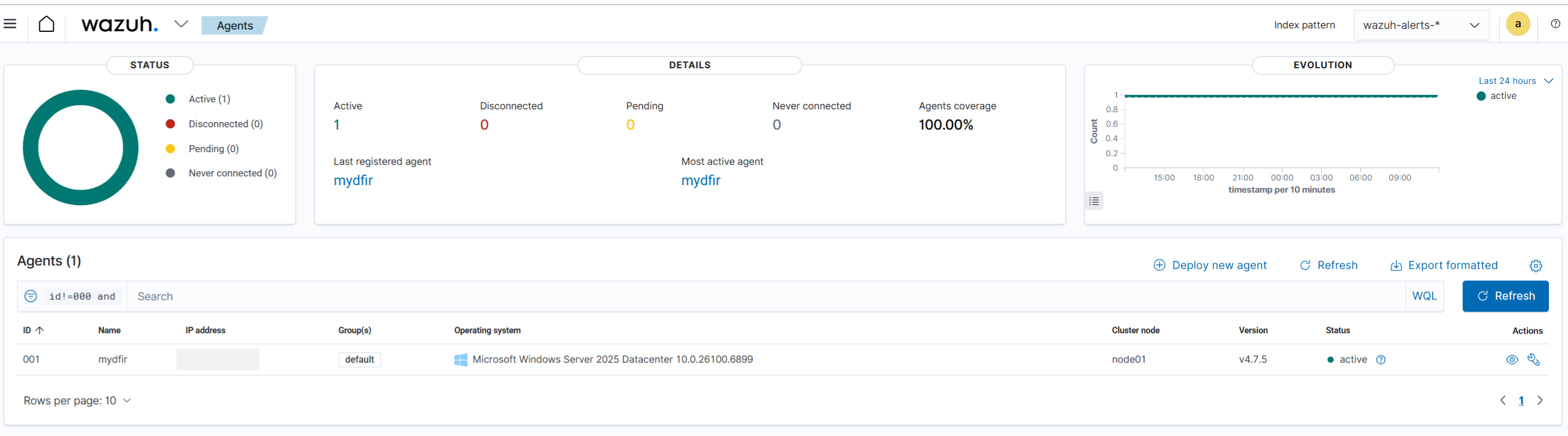This screenshot has height=436, width=1568.
Task: Sort by Name column header
Action: 109,330
